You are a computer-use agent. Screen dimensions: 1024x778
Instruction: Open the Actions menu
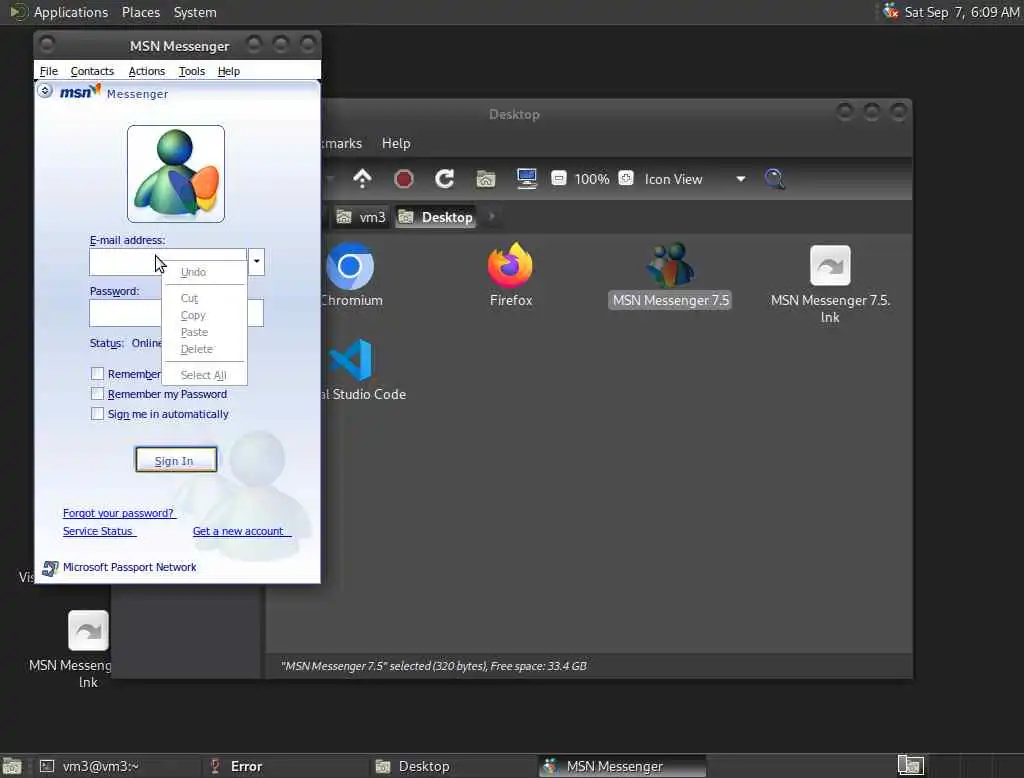click(x=147, y=71)
